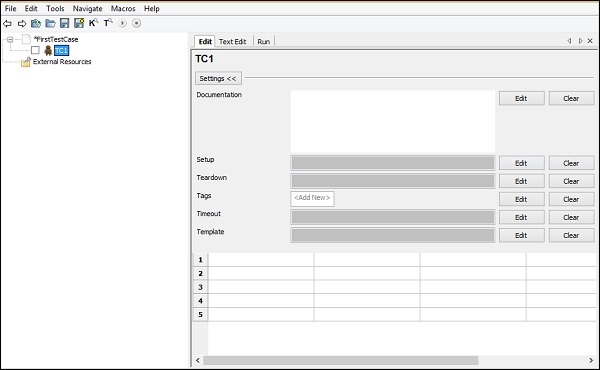The image size is (600, 370).
Task: Collapse the Settings << section
Action: click(x=218, y=78)
